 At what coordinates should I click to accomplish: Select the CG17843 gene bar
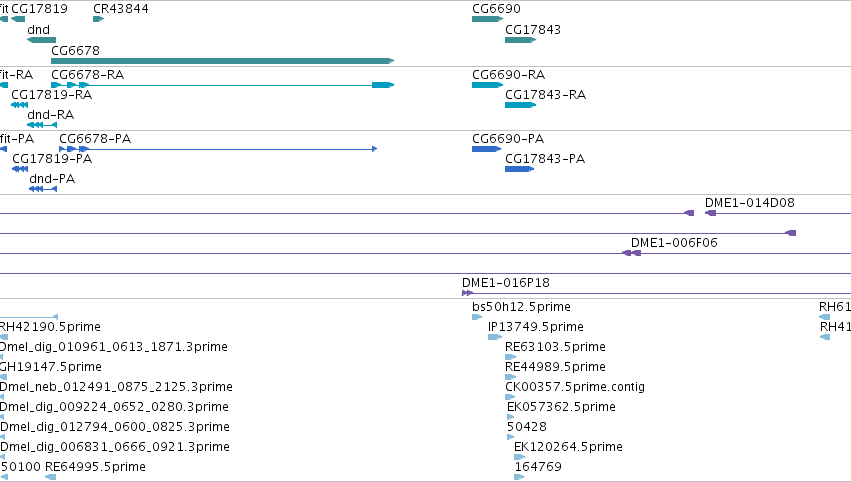(520, 40)
